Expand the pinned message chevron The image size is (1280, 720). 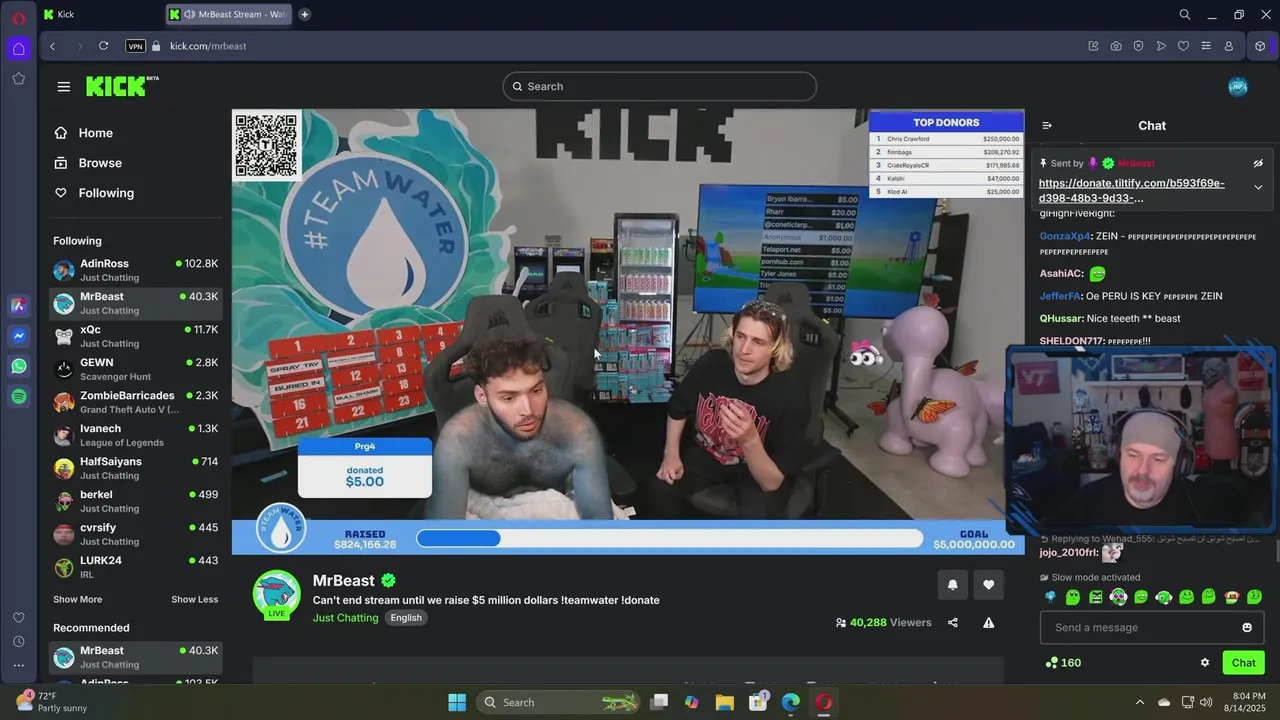pos(1258,187)
